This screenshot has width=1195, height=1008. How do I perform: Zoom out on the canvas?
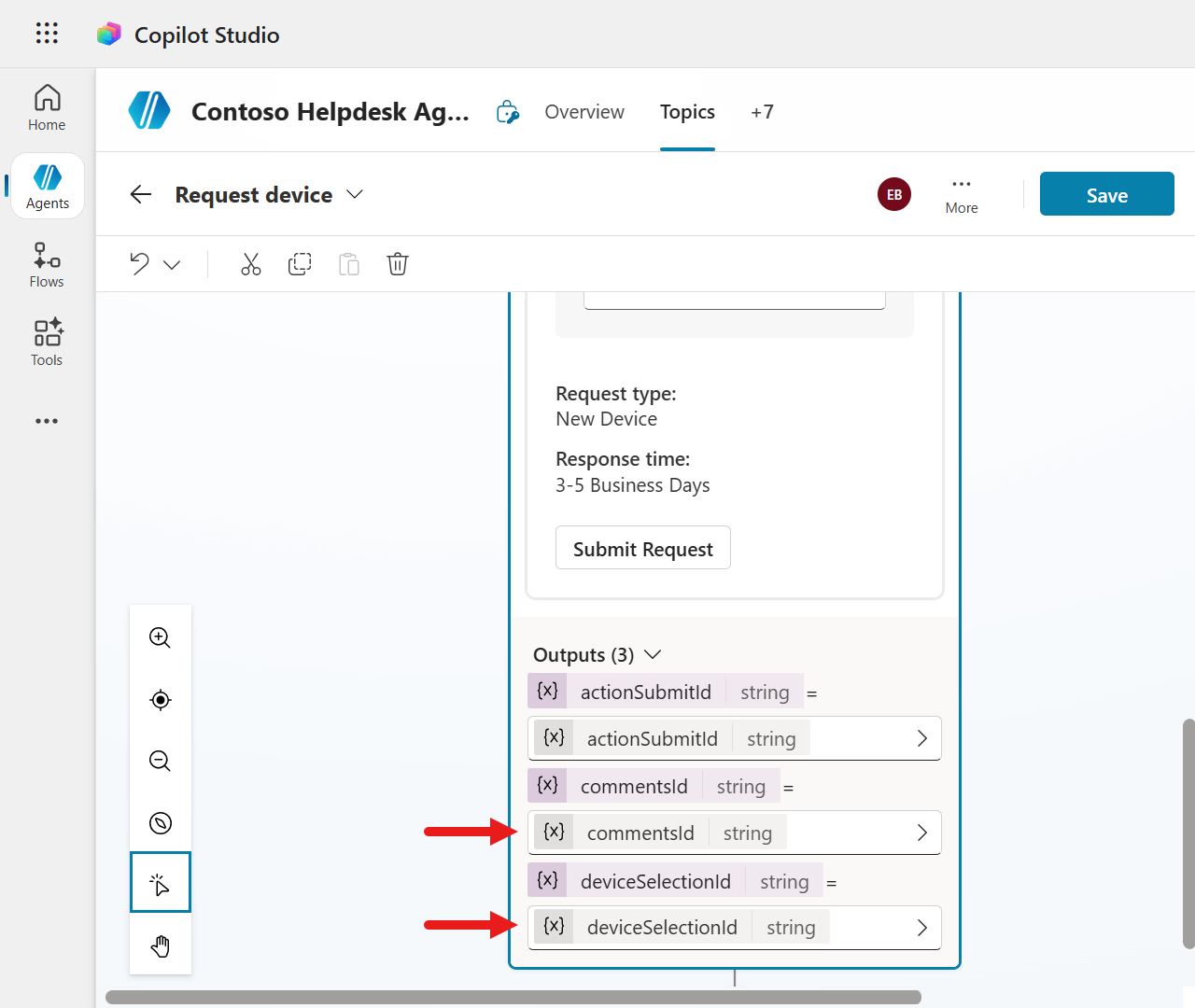coord(161,762)
